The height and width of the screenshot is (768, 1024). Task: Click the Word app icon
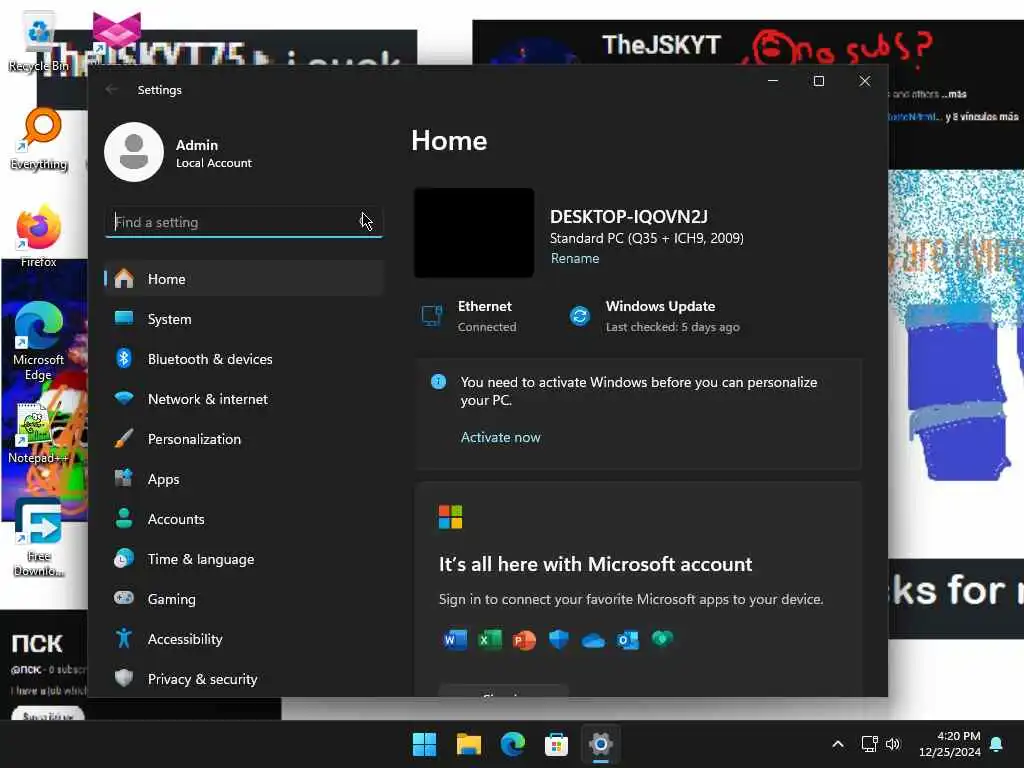point(455,639)
